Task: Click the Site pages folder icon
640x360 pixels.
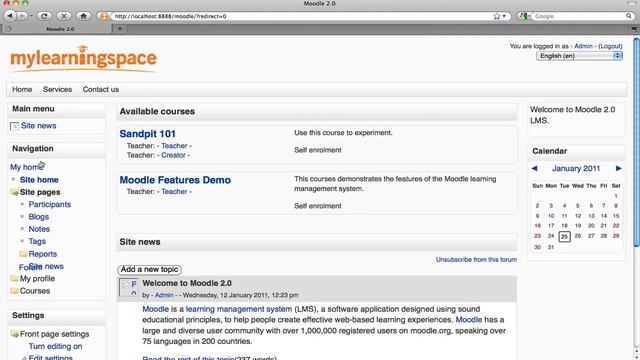Action: [15, 192]
